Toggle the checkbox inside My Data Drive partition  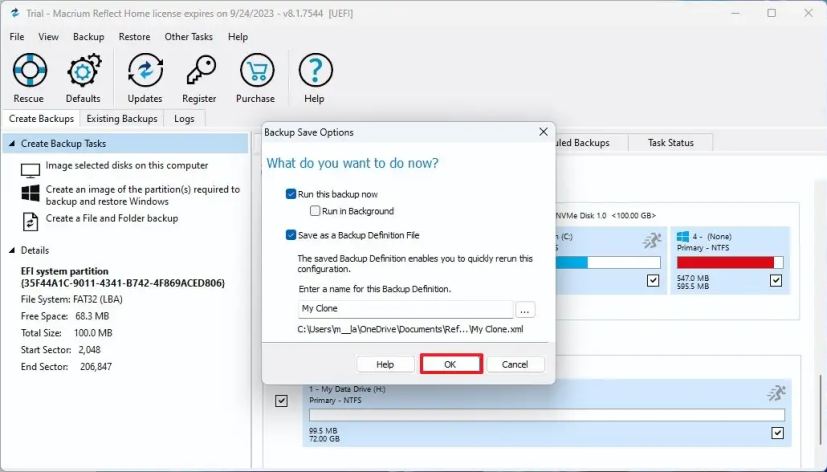coord(777,433)
